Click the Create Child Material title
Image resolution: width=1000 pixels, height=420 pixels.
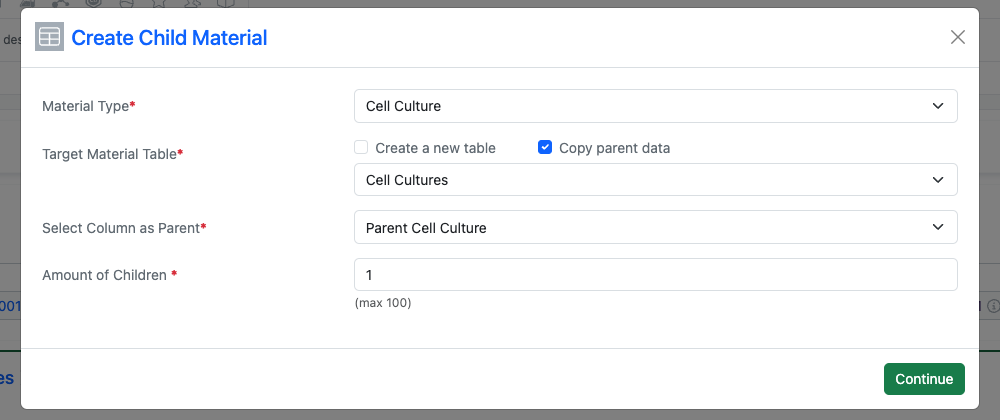click(169, 38)
